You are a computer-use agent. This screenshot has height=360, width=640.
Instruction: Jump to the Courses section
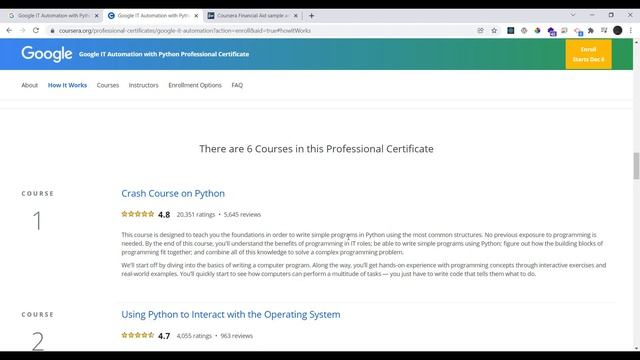tap(108, 85)
